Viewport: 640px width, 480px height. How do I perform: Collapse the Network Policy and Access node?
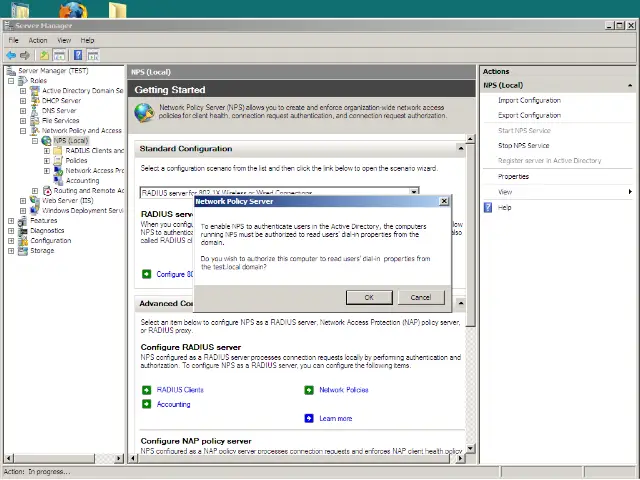pos(23,131)
